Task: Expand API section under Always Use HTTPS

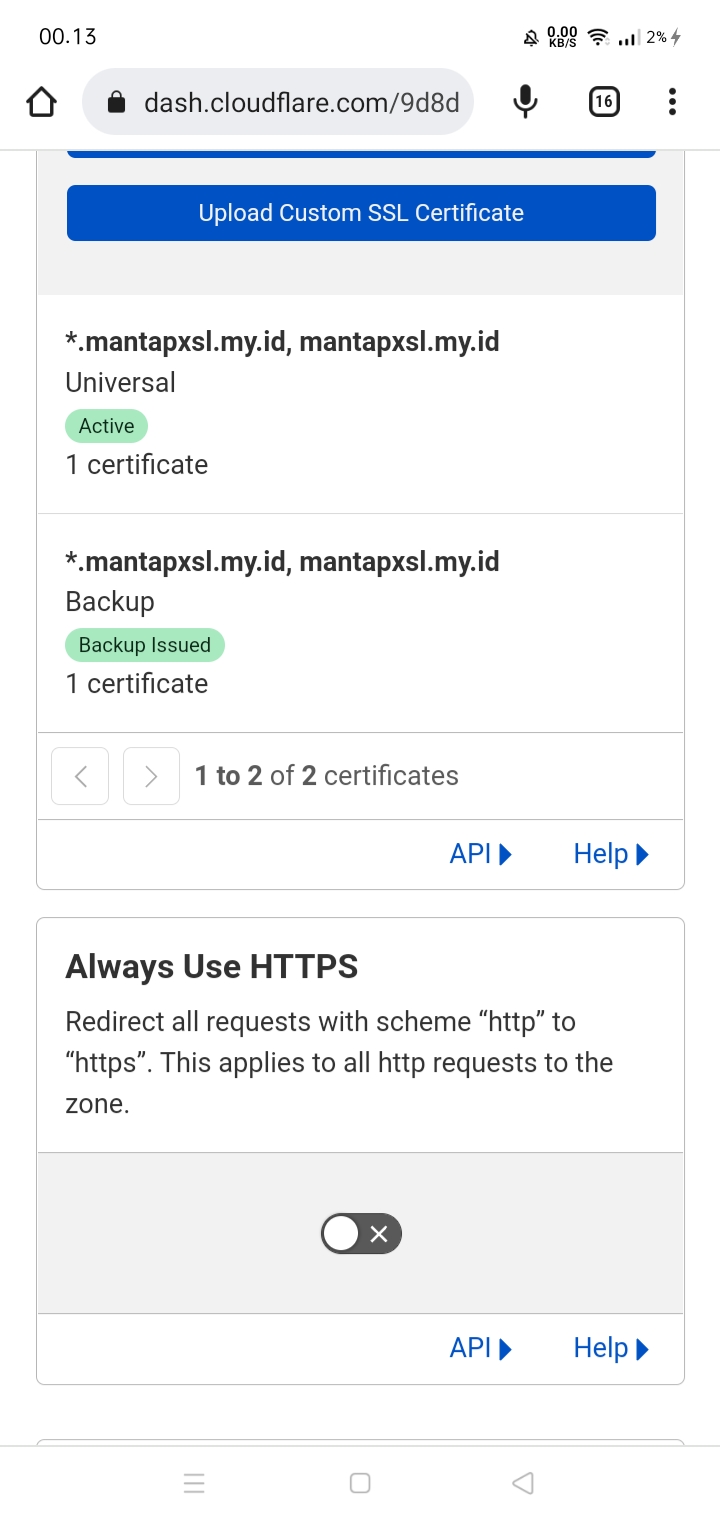Action: (x=481, y=1348)
